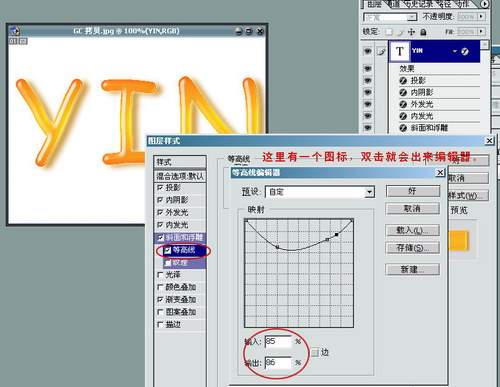Toggle eye icon for 效果 row
Screen dimensions: 500x387
367,68
